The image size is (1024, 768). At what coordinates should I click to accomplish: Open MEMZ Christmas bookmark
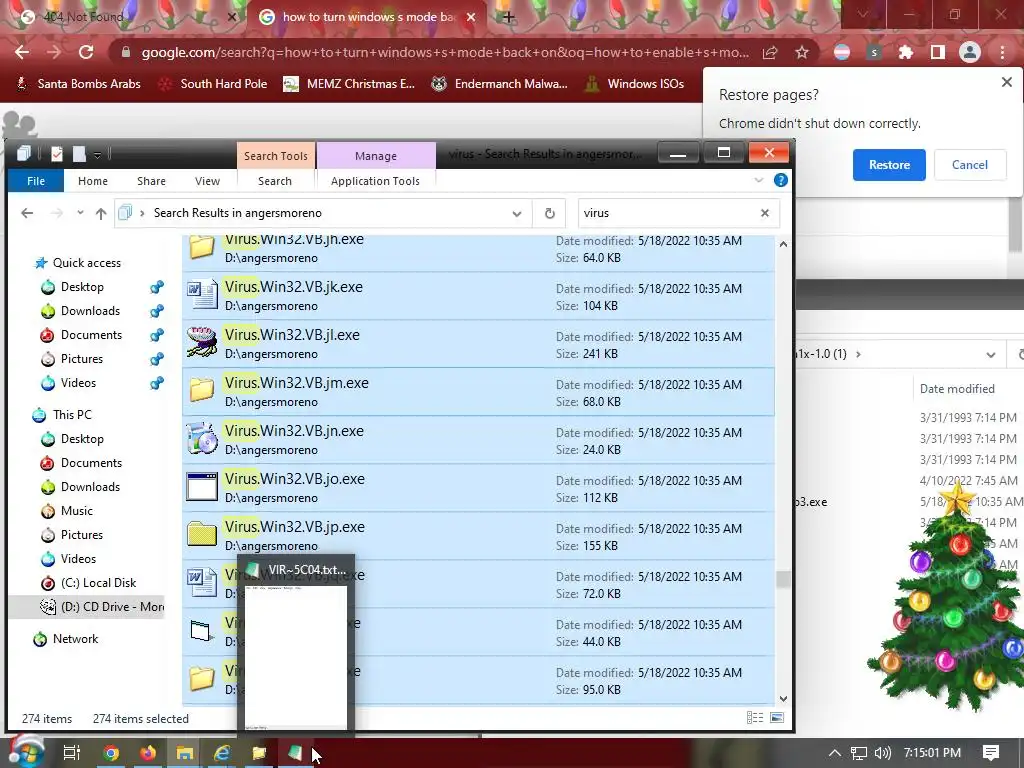349,84
